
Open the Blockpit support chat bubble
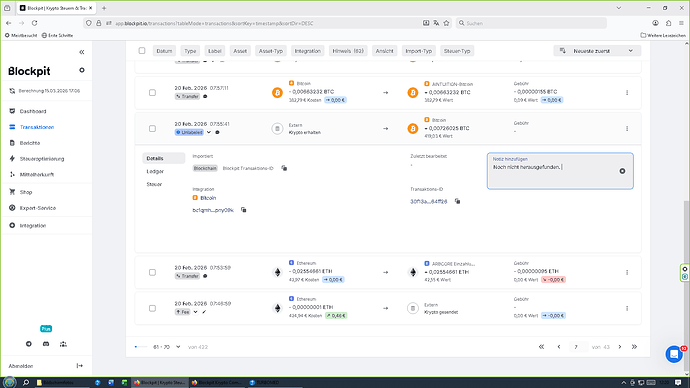pyautogui.click(x=674, y=354)
